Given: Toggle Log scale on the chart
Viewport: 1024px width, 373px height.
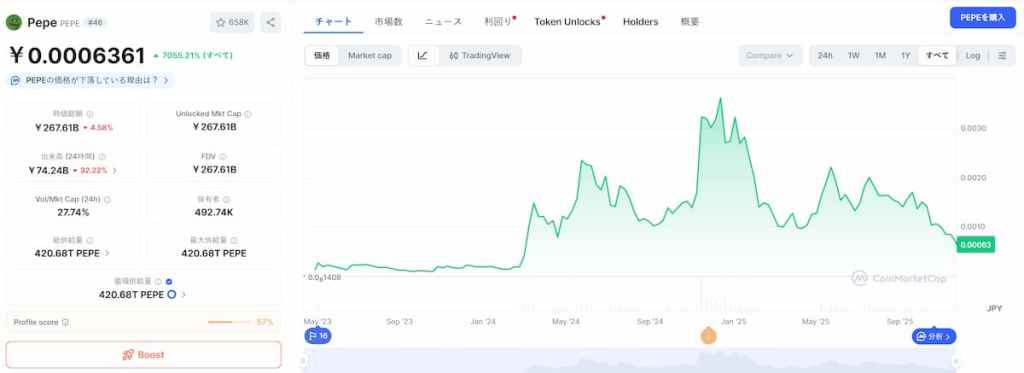Looking at the screenshot, I should coord(973,56).
